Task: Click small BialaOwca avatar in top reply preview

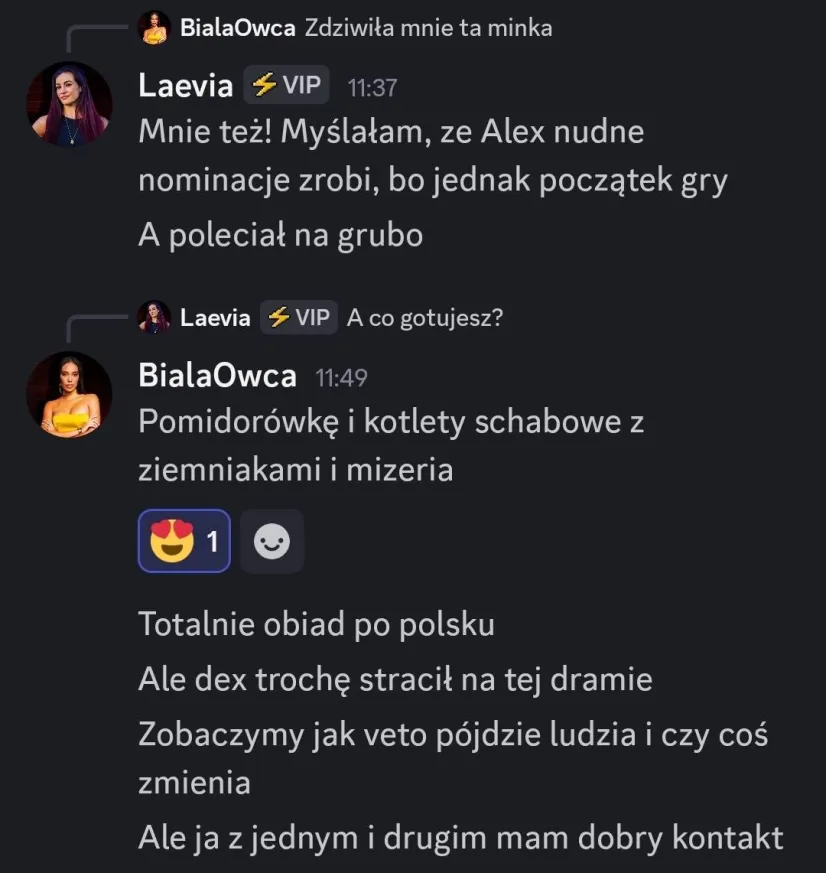Action: [x=154, y=28]
